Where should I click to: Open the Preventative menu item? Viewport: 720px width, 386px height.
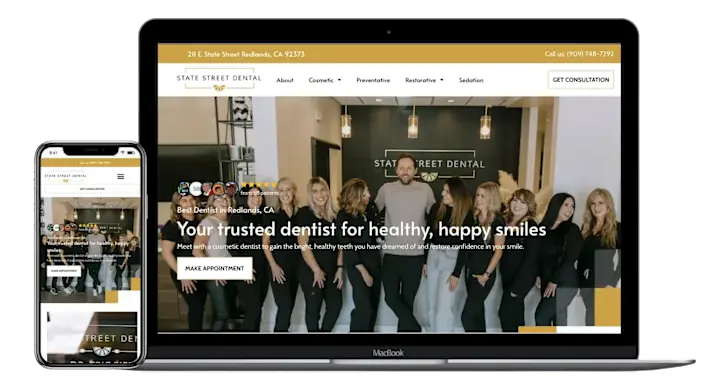(373, 80)
